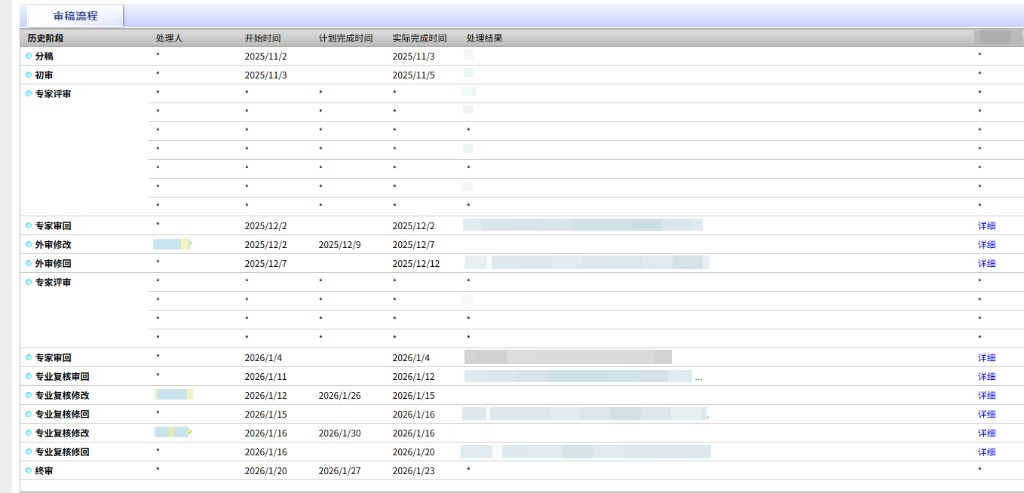Open 详细 link for 外审修改 row
Screen dimensions: 1024x493
986,244
